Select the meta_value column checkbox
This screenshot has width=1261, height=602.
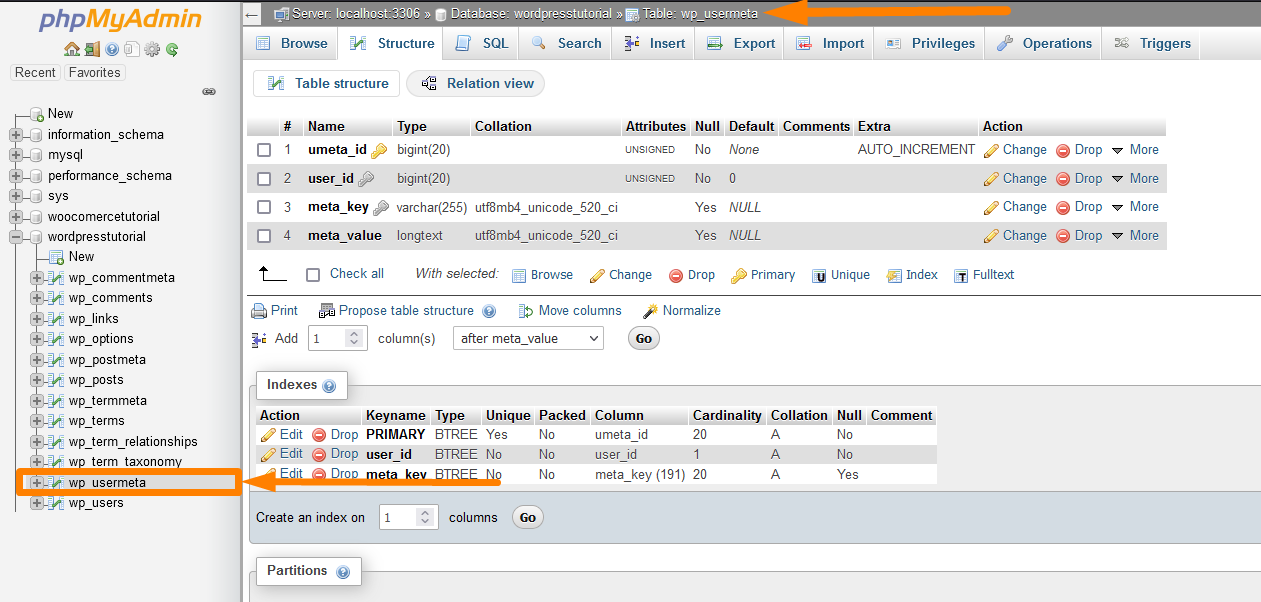point(264,236)
